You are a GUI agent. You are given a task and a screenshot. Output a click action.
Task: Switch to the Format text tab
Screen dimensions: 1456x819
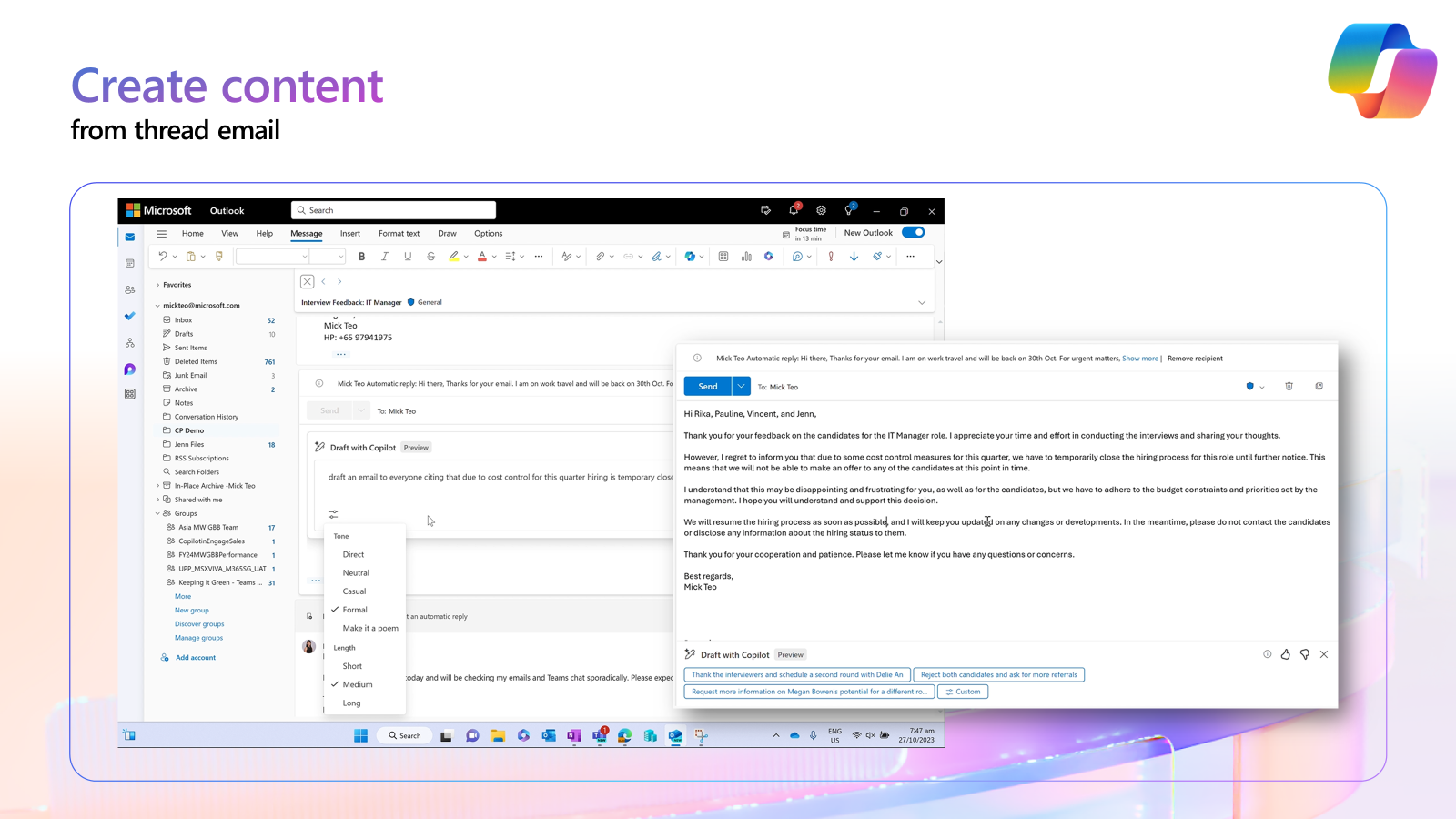(x=399, y=234)
